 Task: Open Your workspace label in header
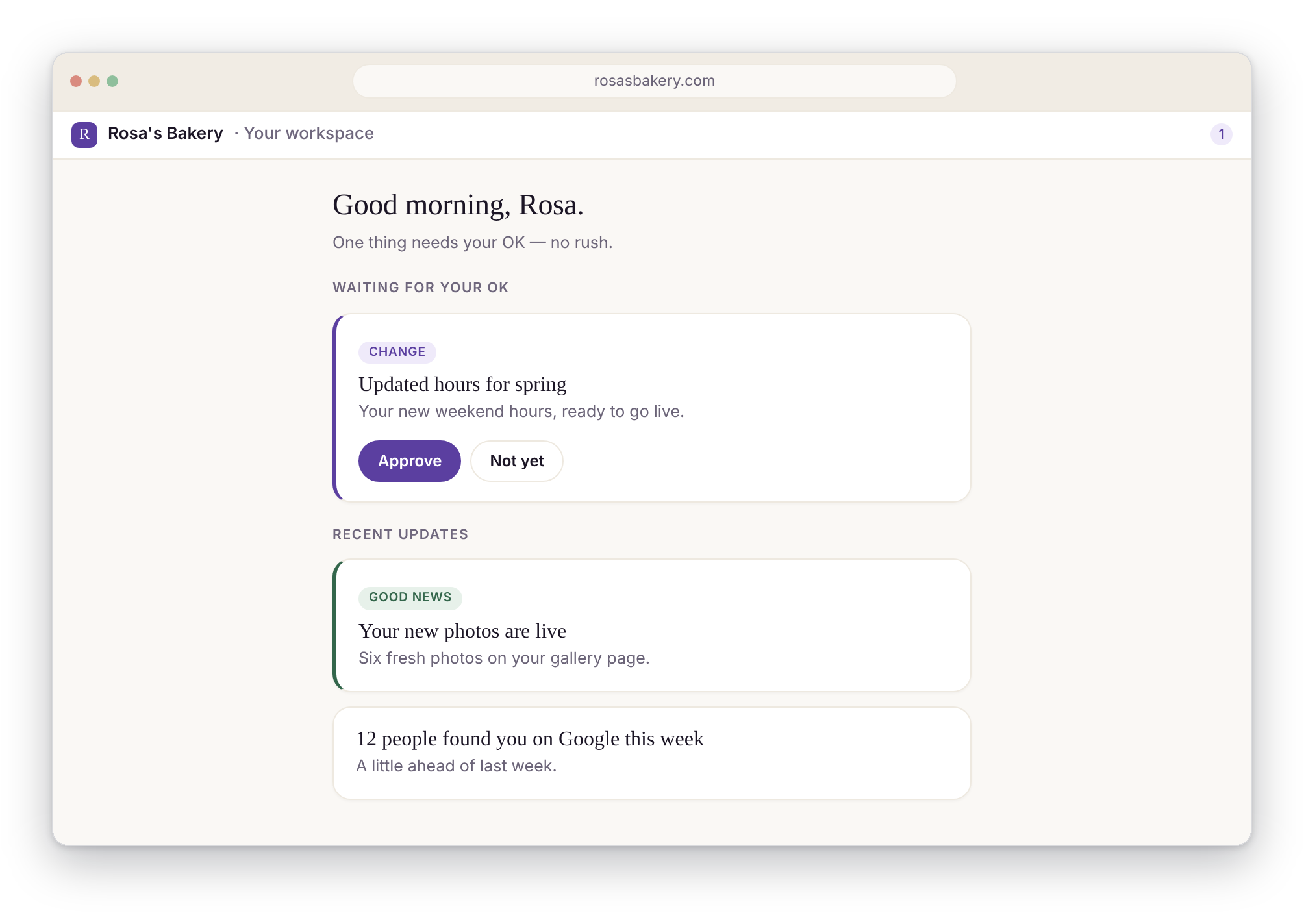(x=309, y=134)
